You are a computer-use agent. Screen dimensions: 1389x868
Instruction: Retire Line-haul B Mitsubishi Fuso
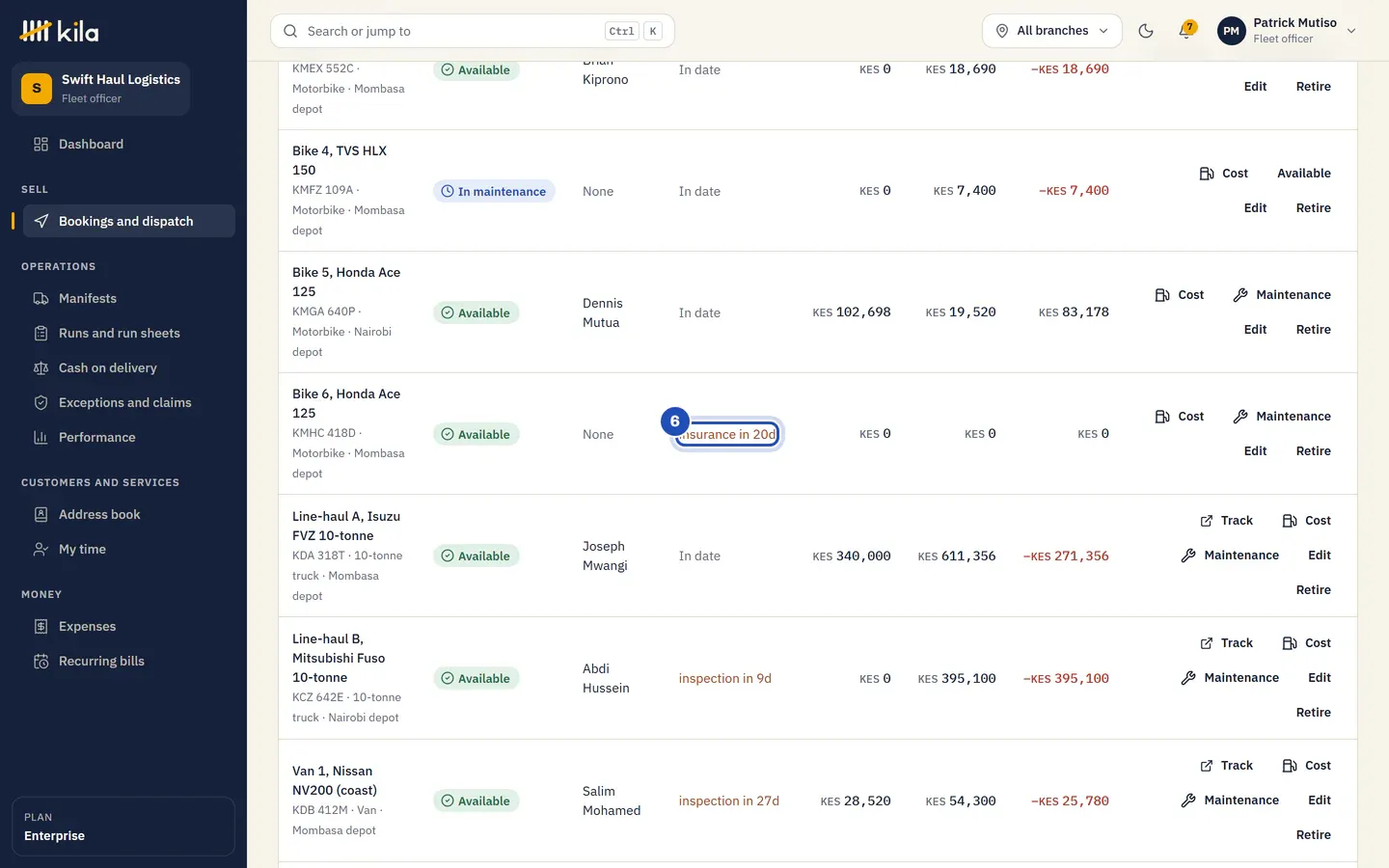(x=1313, y=713)
